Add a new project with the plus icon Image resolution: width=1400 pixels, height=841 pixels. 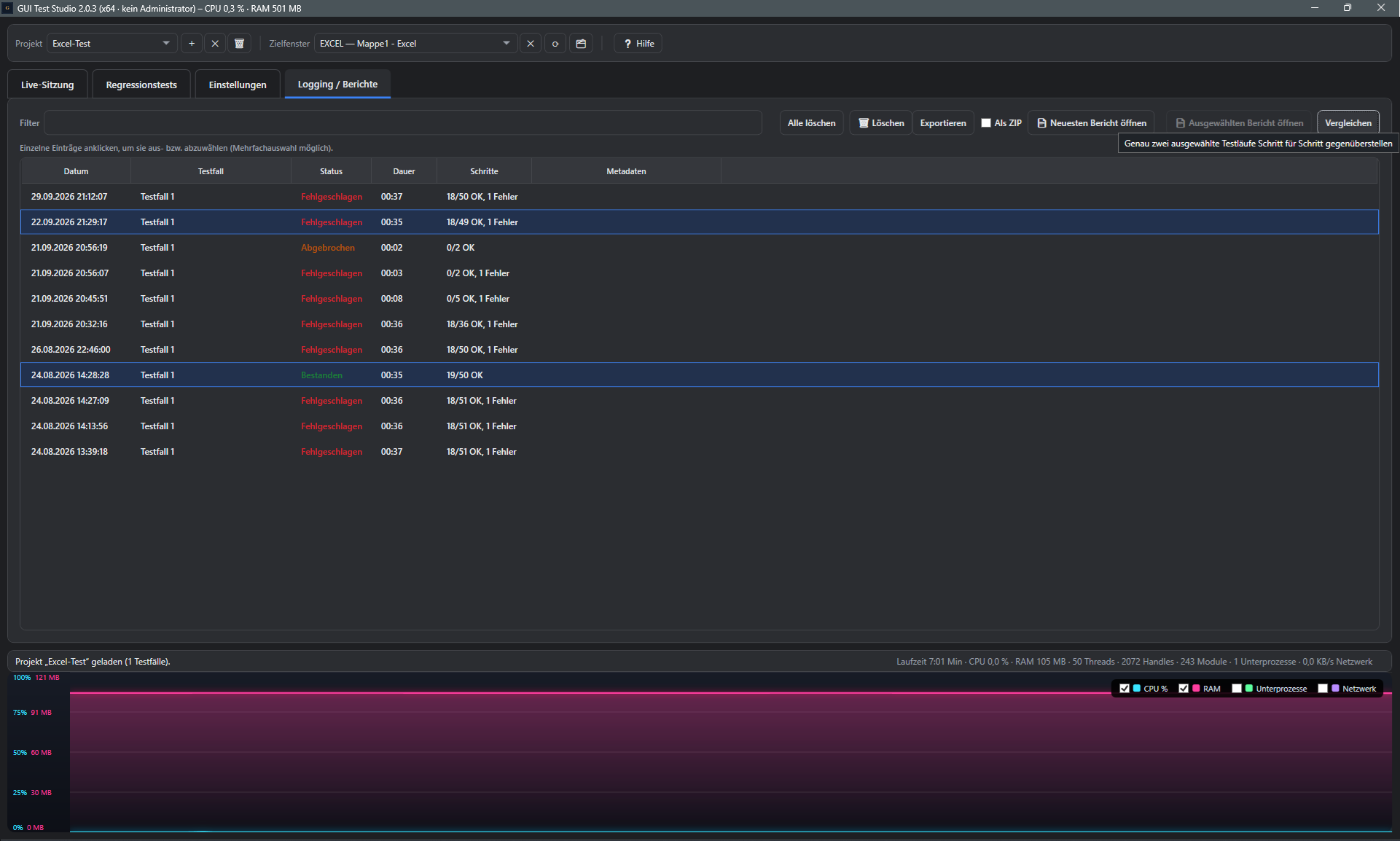coord(192,44)
